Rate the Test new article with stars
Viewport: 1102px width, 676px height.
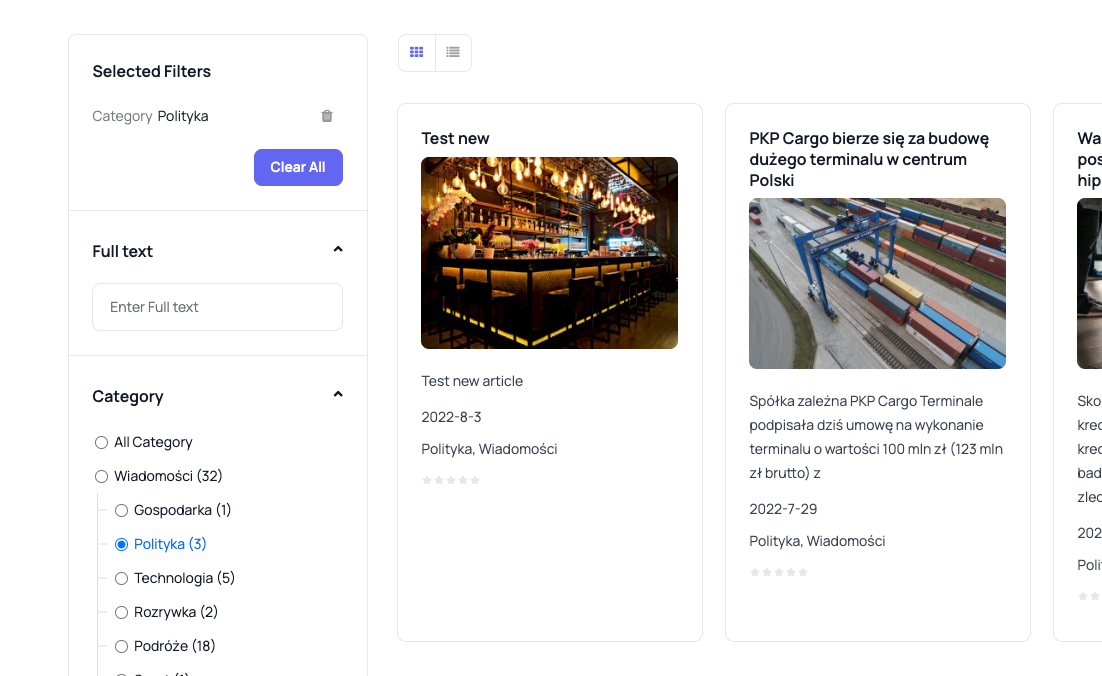pyautogui.click(x=450, y=480)
